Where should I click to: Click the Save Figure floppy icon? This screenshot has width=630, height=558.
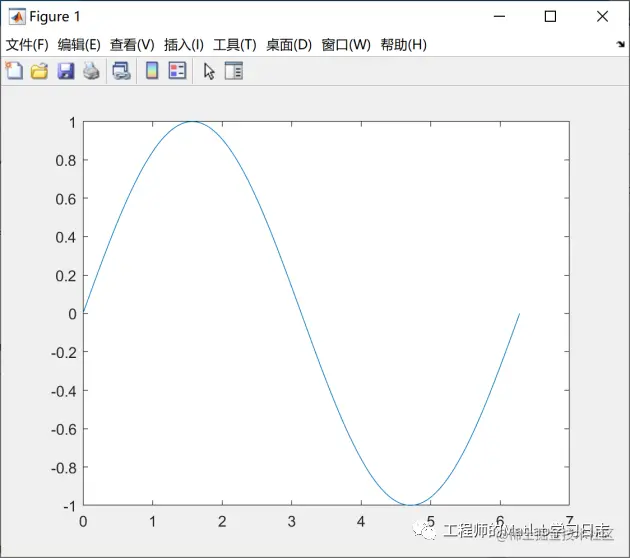coord(65,71)
